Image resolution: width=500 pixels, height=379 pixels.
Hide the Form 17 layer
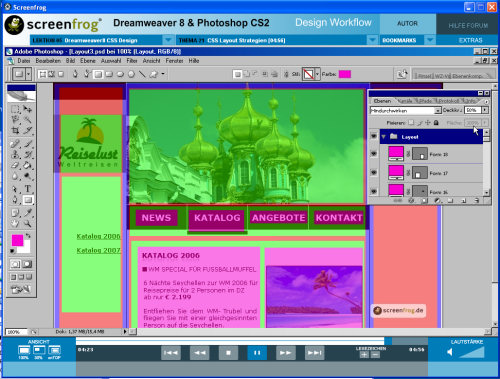click(x=374, y=172)
